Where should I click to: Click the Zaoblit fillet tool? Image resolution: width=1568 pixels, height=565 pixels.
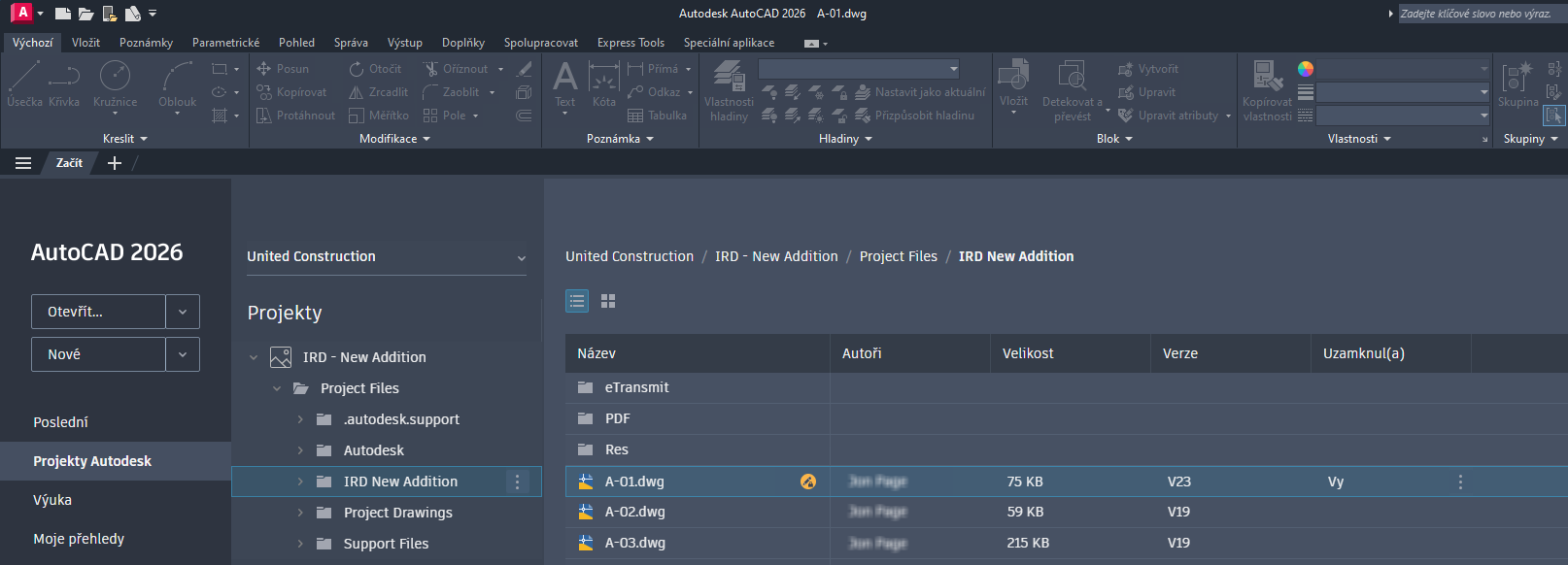tap(452, 92)
